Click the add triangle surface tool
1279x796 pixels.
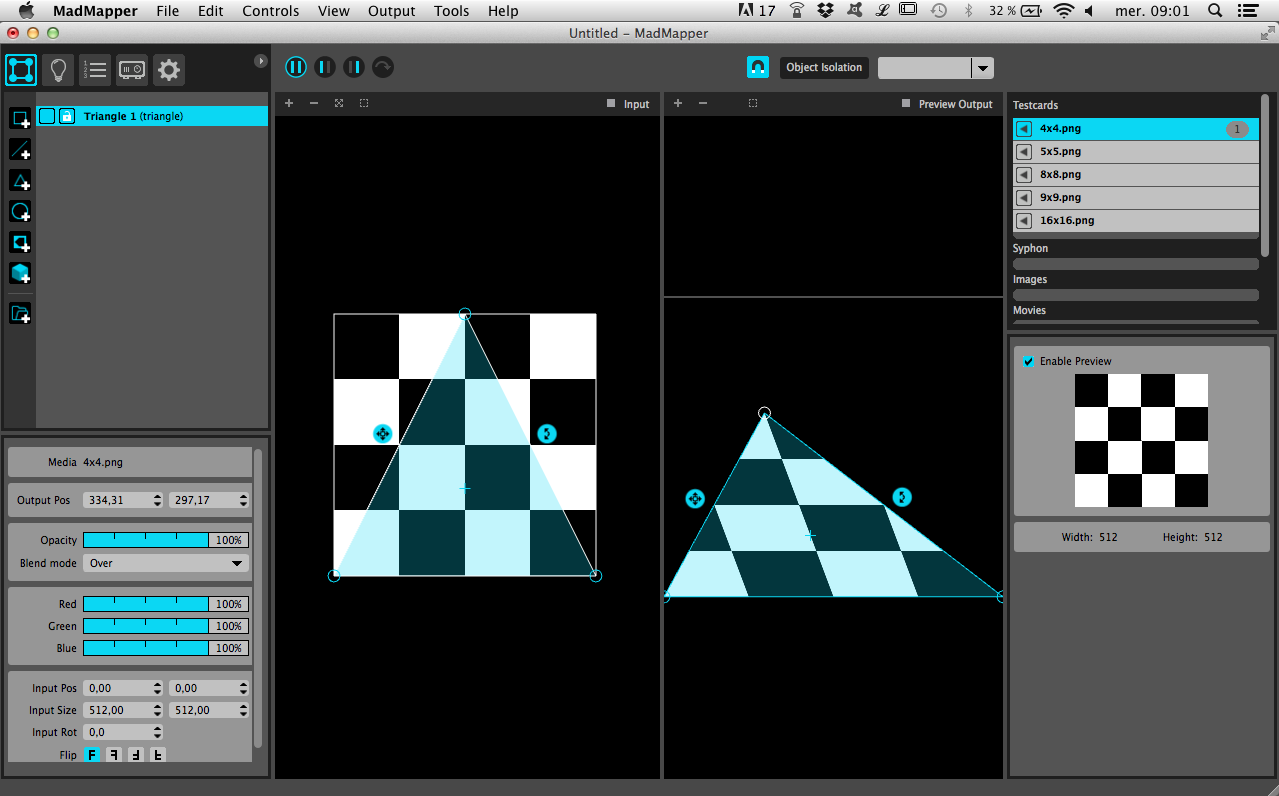tap(20, 181)
